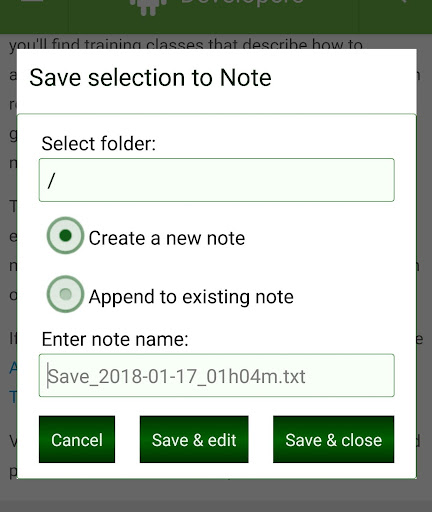Click the Save & edit button

click(x=194, y=439)
